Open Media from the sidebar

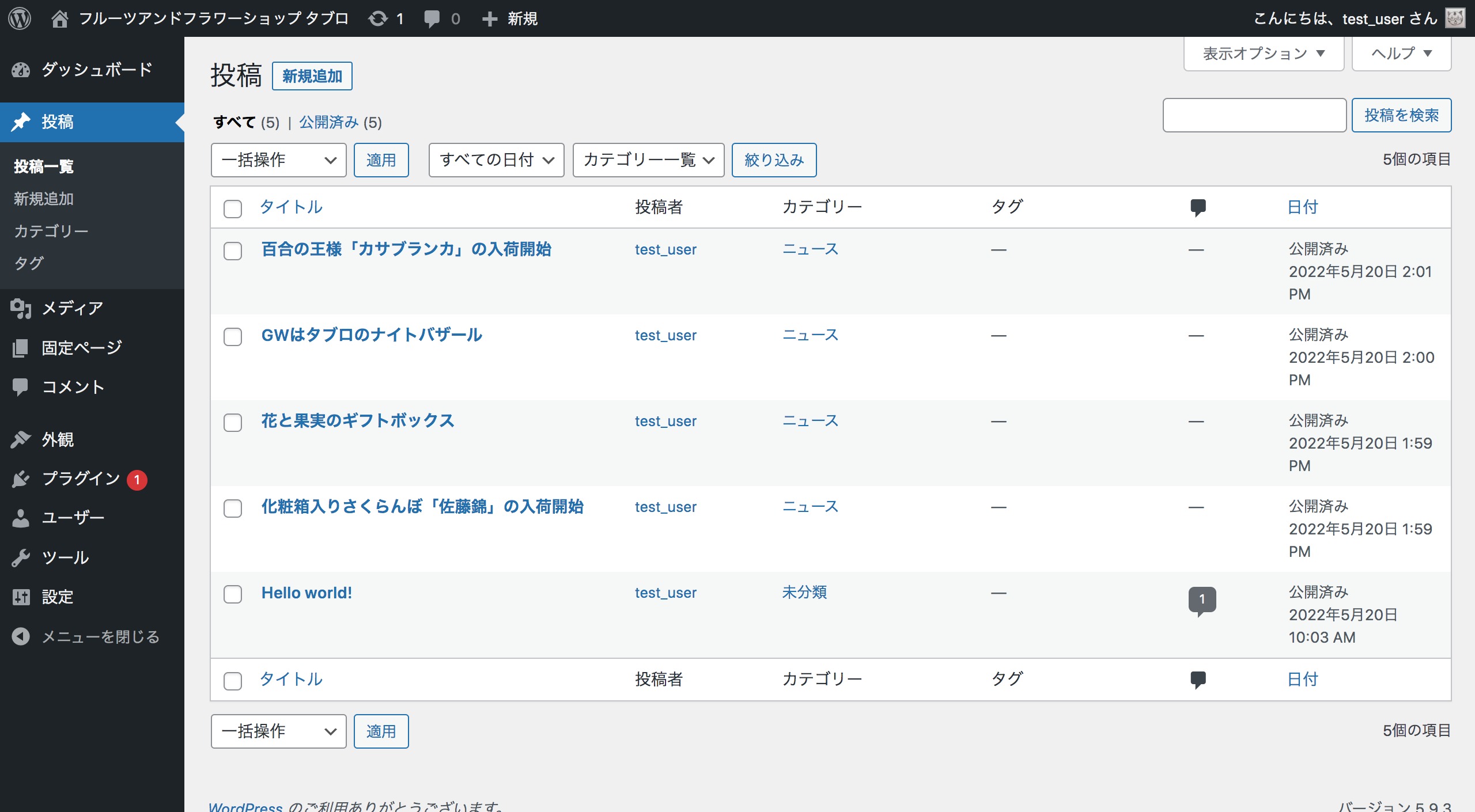click(73, 309)
